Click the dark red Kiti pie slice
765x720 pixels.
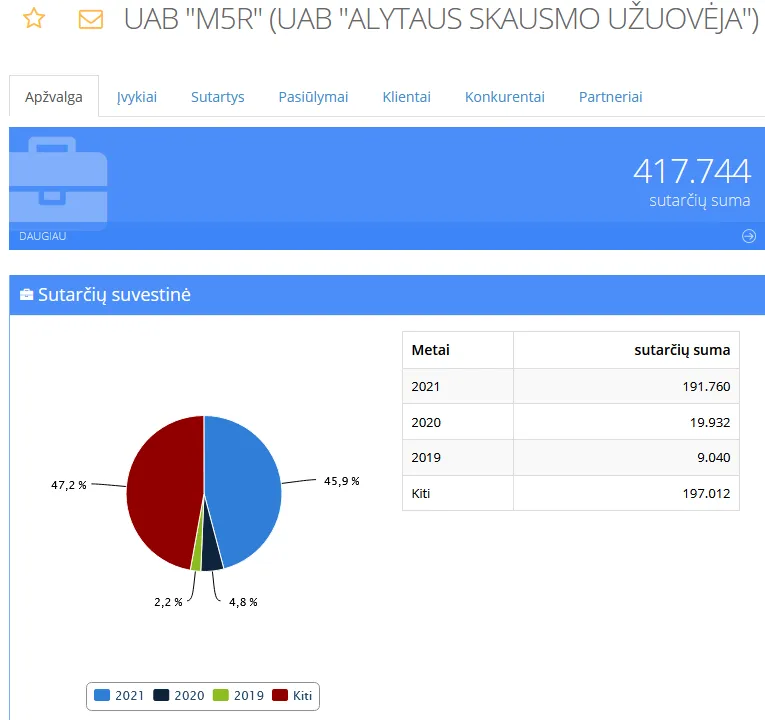pyautogui.click(x=162, y=490)
